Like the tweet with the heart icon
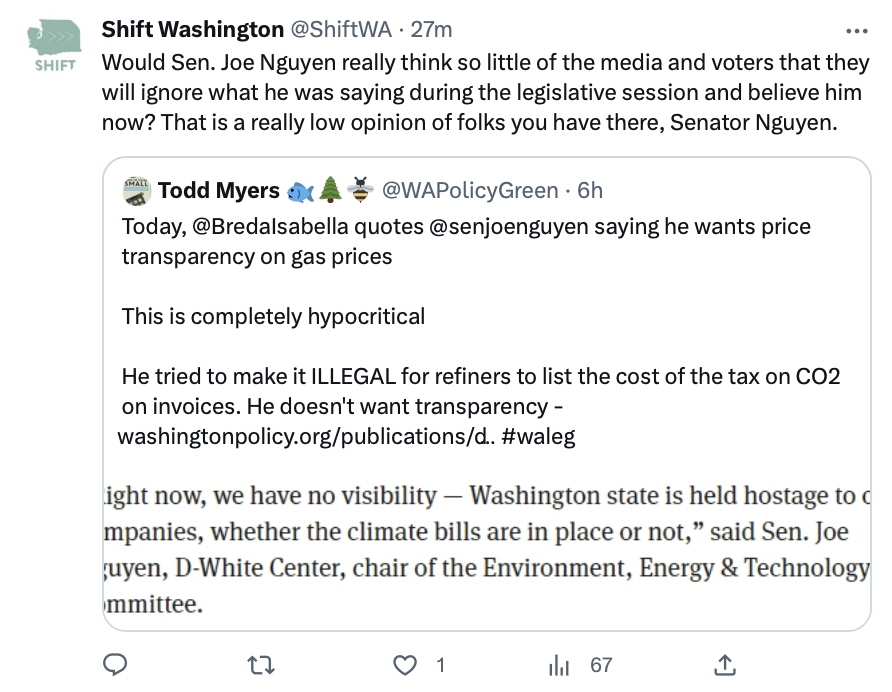 (405, 665)
